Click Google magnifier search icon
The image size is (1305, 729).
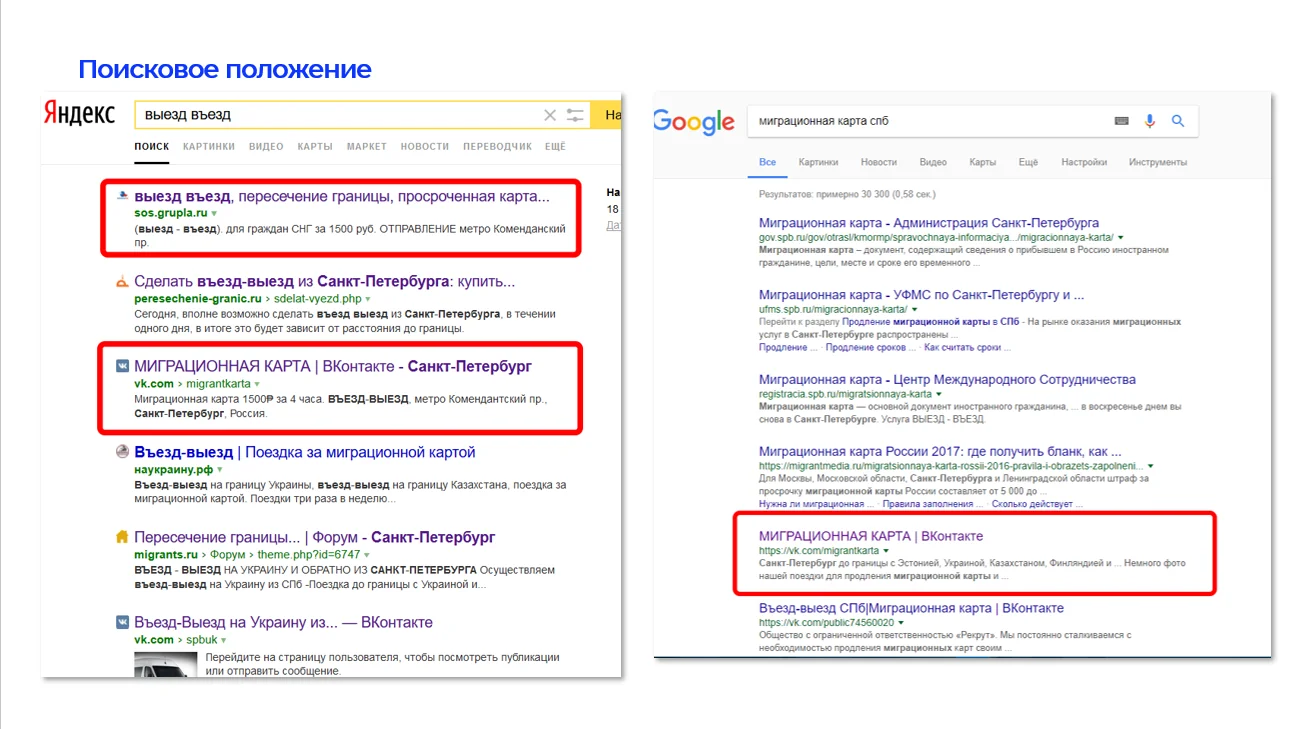pyautogui.click(x=1178, y=121)
